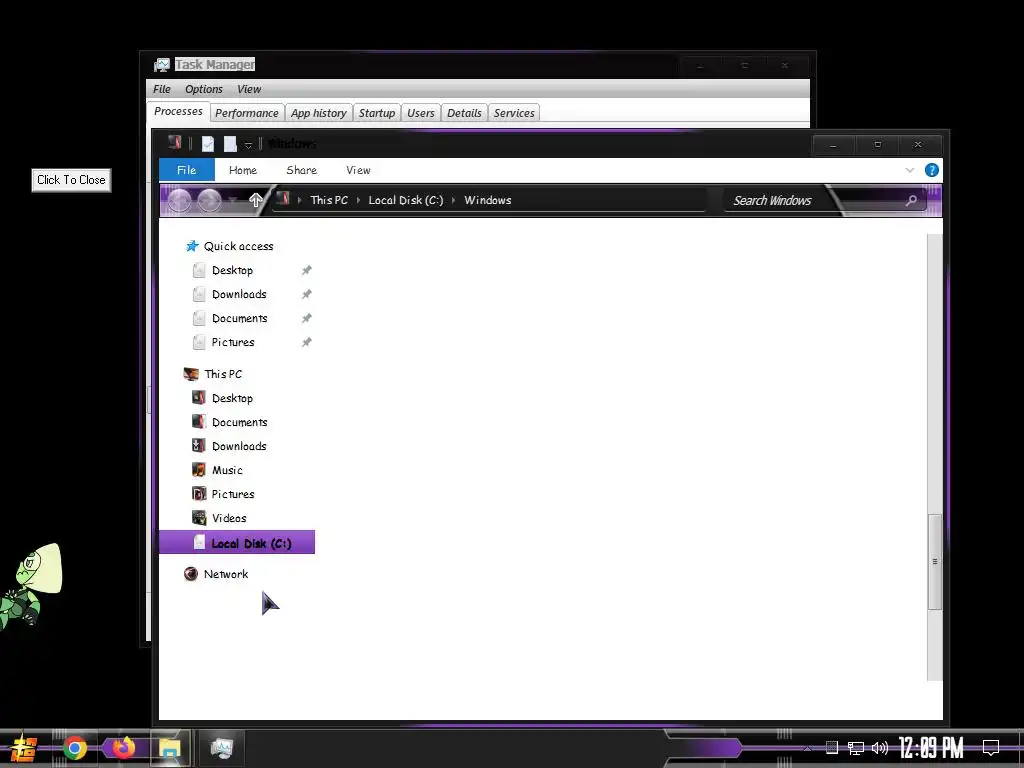Open the Share ribbon tab
1024x768 pixels.
[x=302, y=170]
